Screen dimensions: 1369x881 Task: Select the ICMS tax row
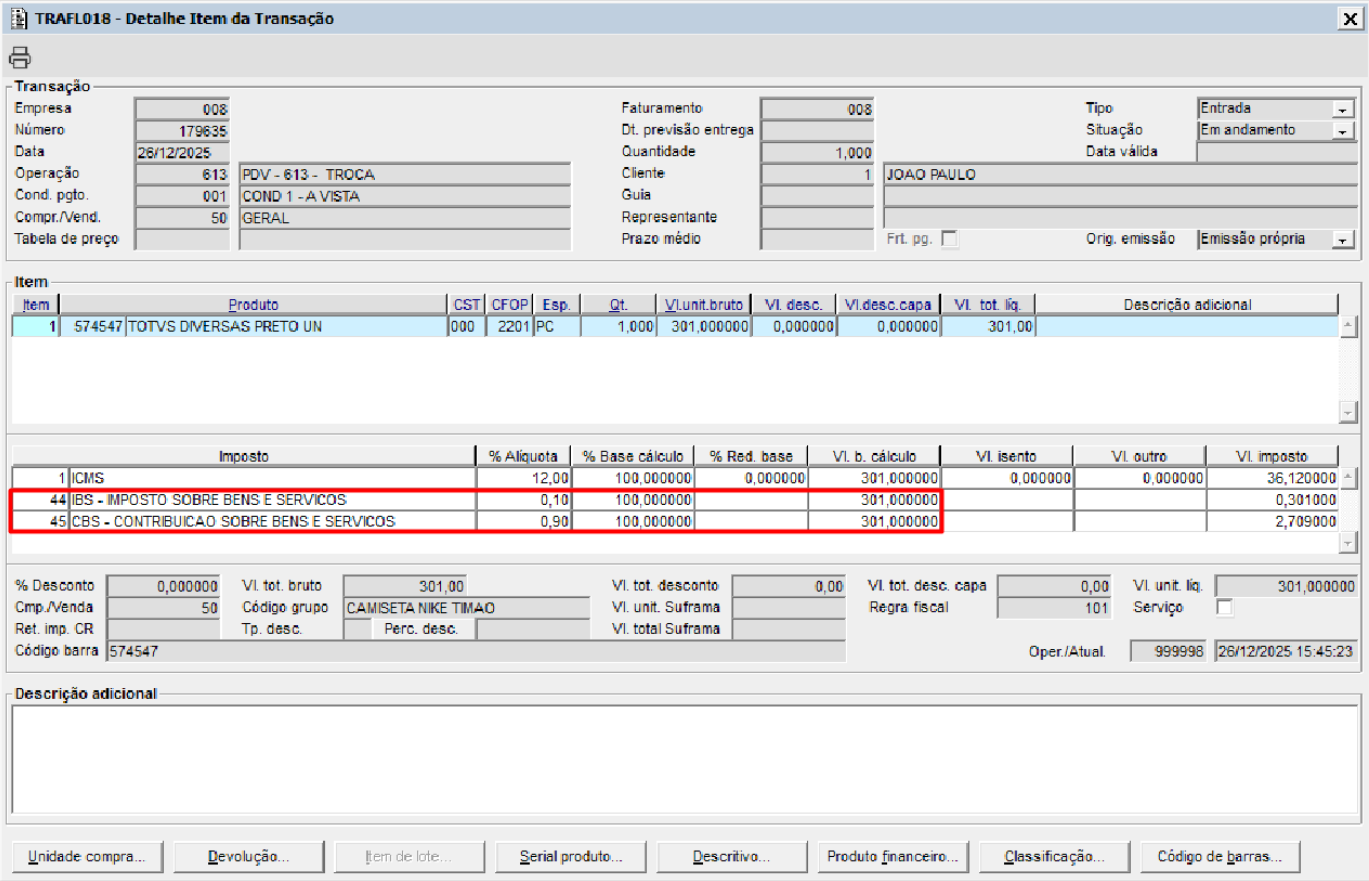pos(675,478)
